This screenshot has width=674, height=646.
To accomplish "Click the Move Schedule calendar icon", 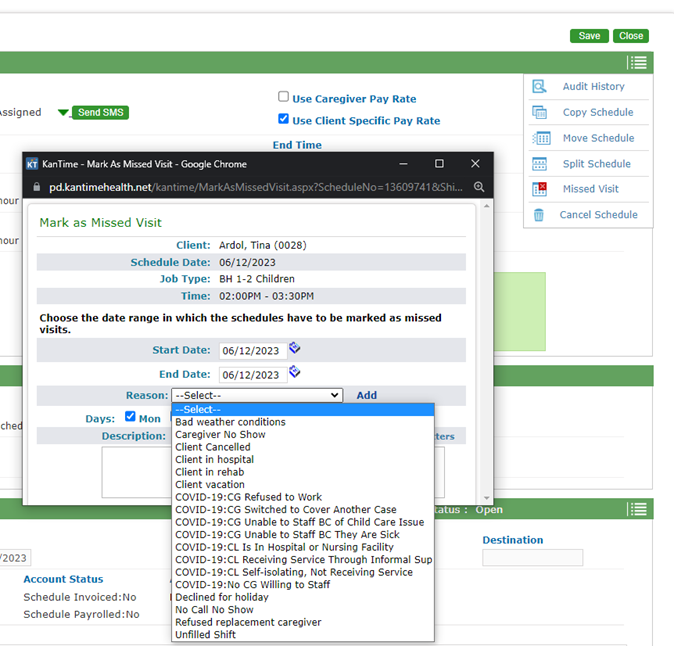I will [x=540, y=138].
